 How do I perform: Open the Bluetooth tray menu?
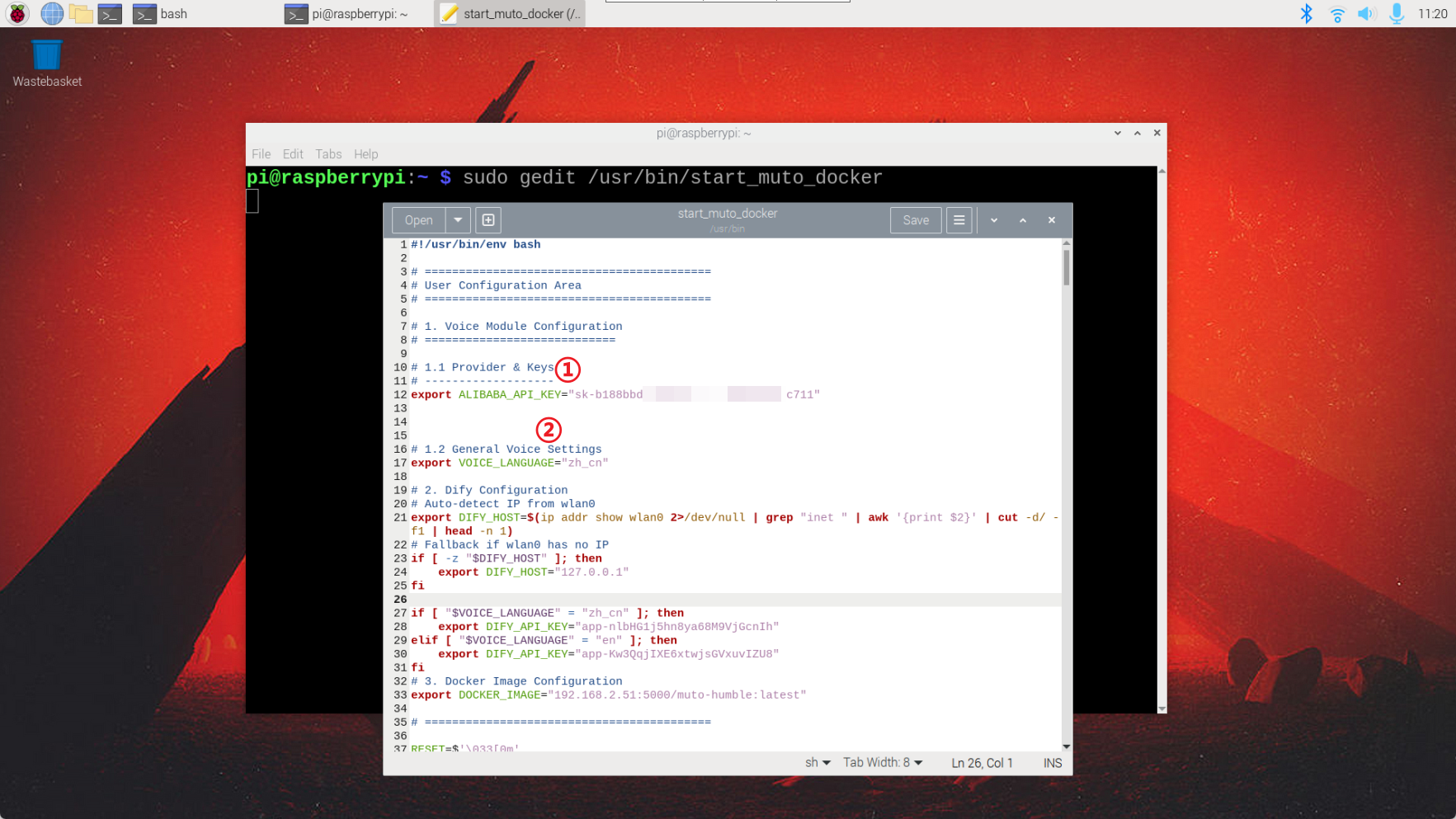point(1306,13)
